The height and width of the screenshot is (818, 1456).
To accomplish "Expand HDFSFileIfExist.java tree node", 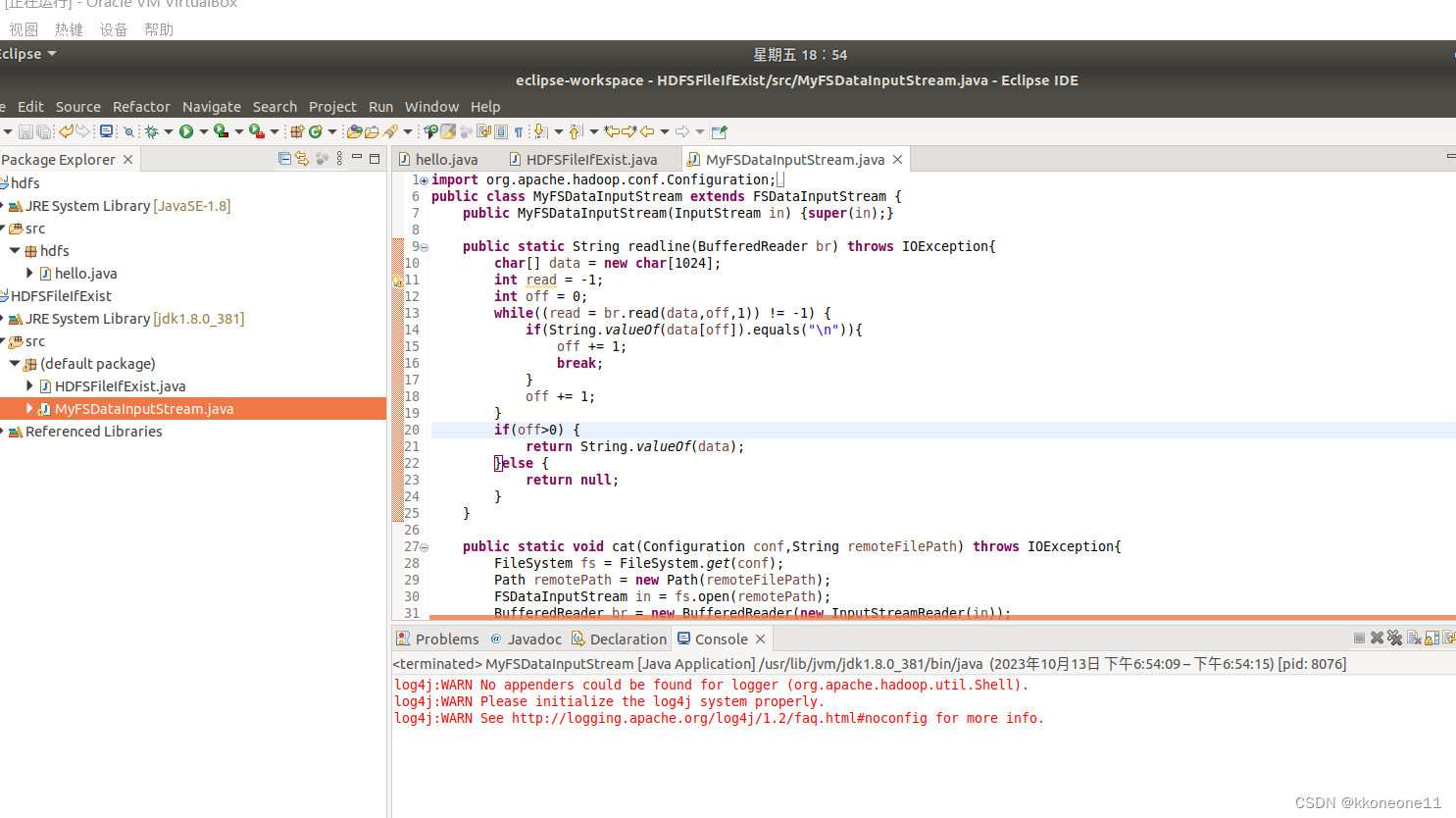I will click(x=29, y=386).
